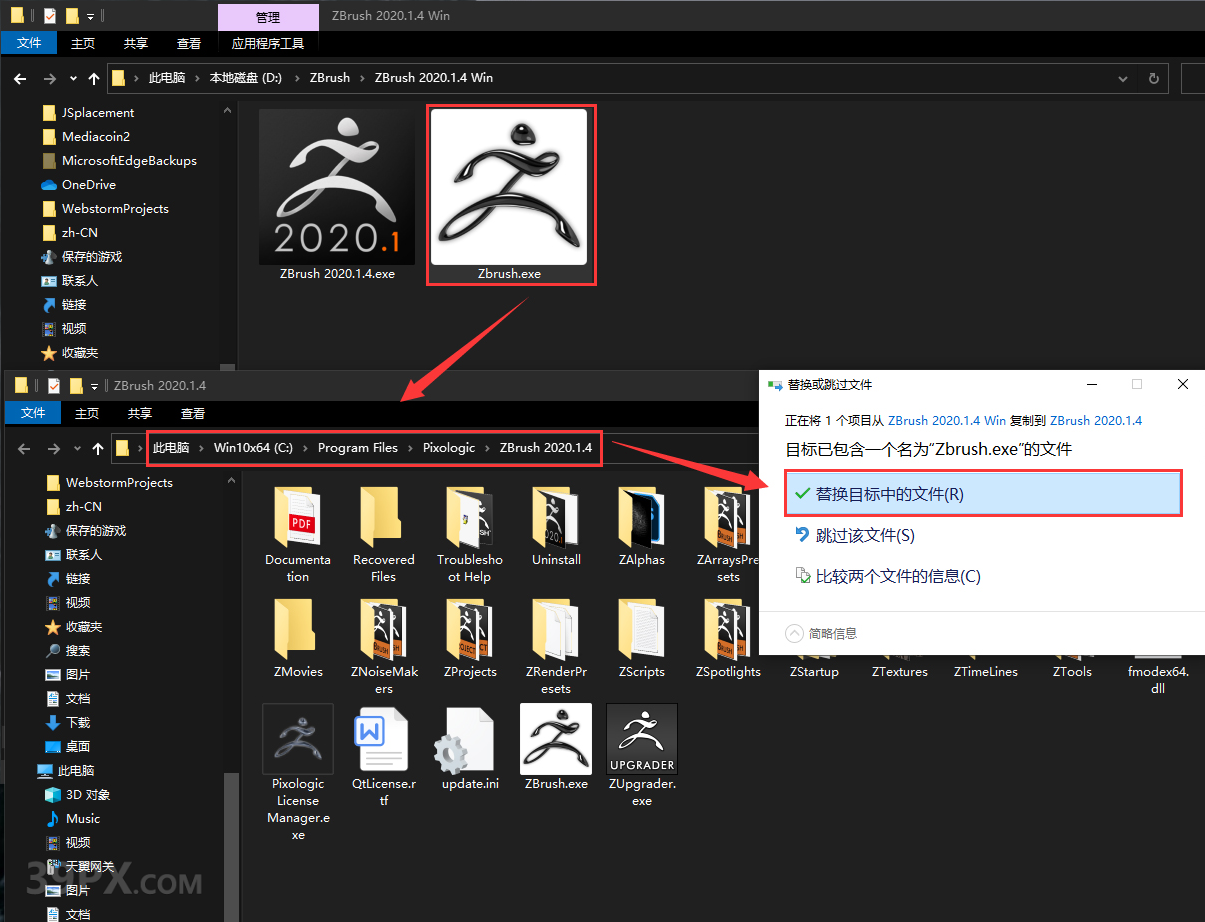The height and width of the screenshot is (922, 1205).
Task: Open the ZSpotlights folder
Action: point(728,640)
